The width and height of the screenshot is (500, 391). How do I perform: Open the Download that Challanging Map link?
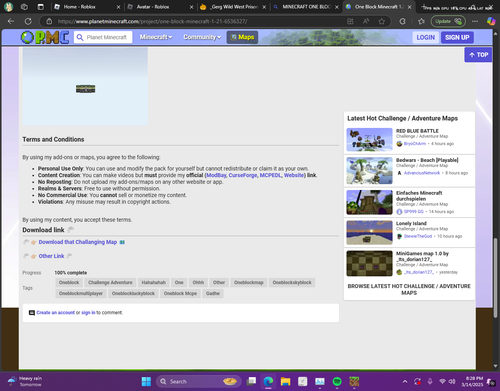click(78, 242)
